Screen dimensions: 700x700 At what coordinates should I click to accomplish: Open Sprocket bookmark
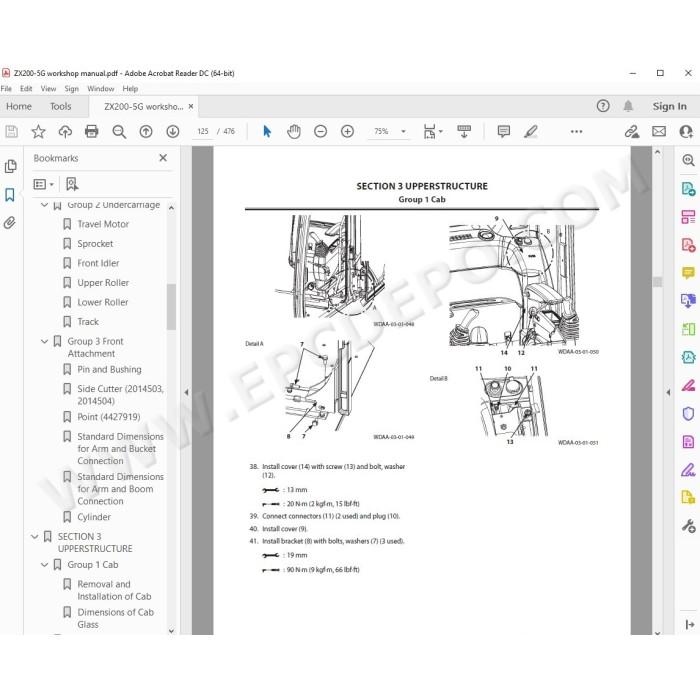pyautogui.click(x=95, y=244)
